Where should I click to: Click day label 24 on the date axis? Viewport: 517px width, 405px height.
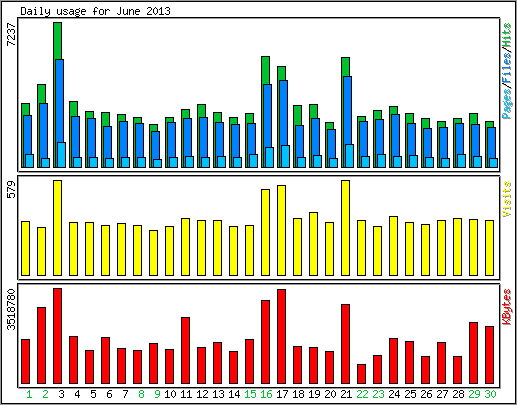(394, 394)
